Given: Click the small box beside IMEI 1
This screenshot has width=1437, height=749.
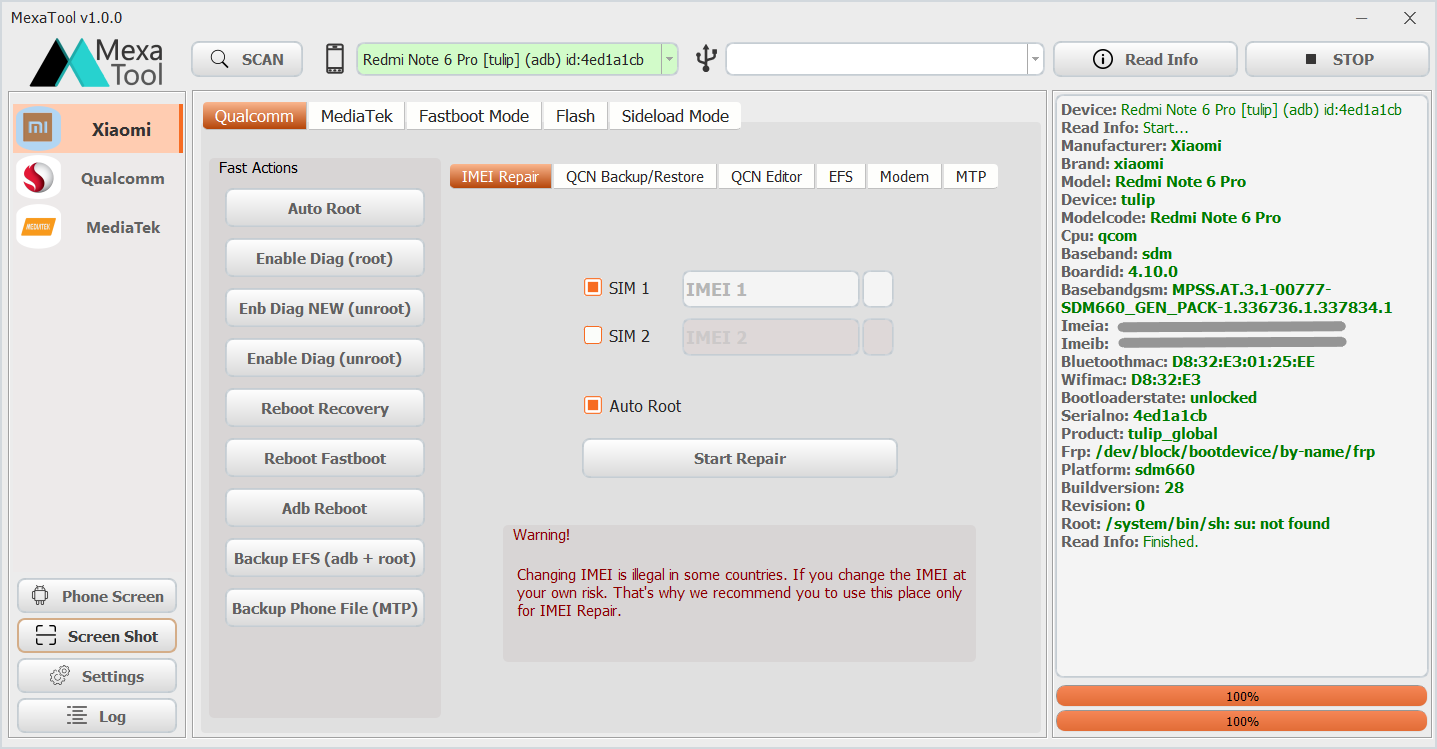Looking at the screenshot, I should click(878, 289).
